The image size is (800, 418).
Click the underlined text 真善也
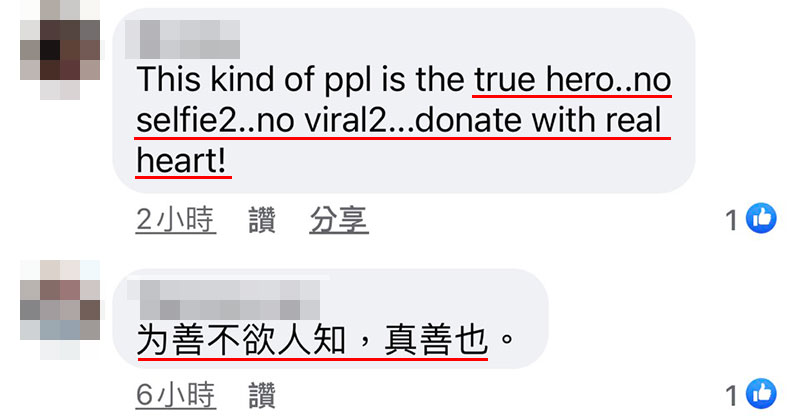(x=436, y=340)
